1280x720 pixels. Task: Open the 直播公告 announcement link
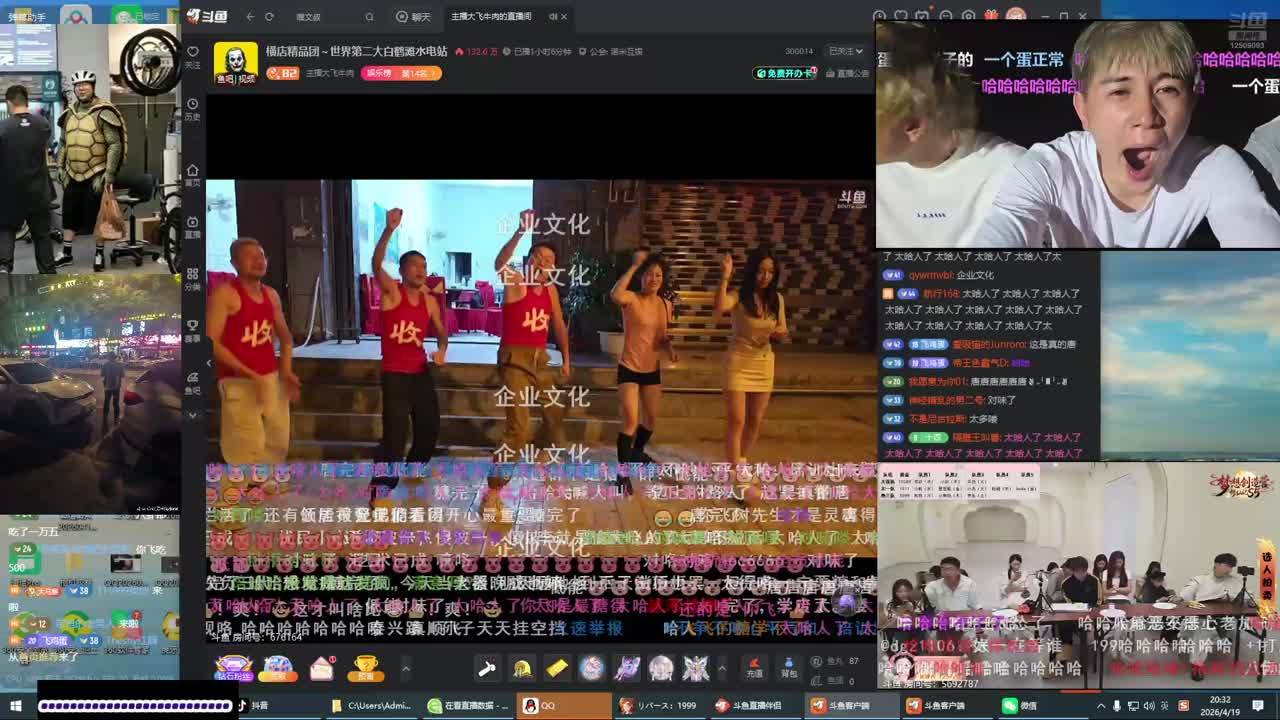pos(850,73)
